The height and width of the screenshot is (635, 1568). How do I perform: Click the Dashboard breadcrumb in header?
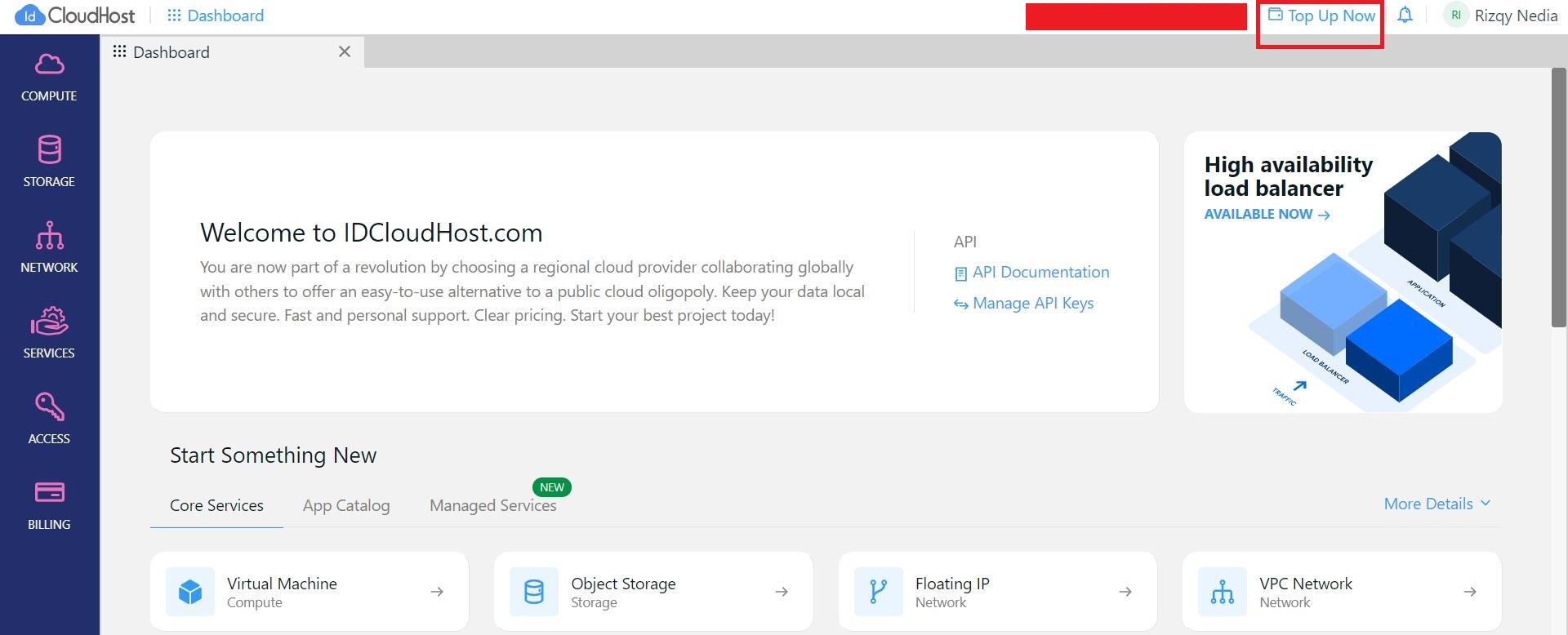(225, 16)
